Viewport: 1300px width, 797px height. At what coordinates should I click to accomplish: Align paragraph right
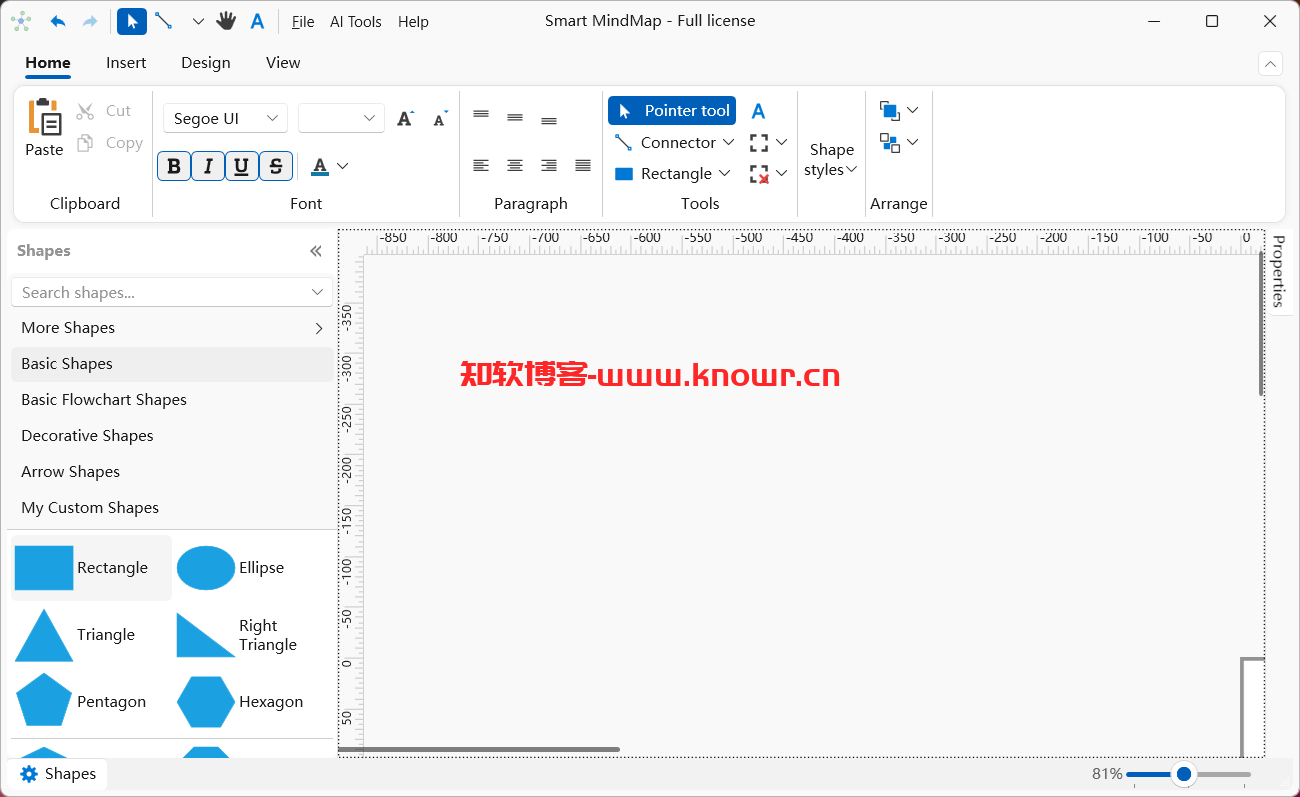point(549,165)
